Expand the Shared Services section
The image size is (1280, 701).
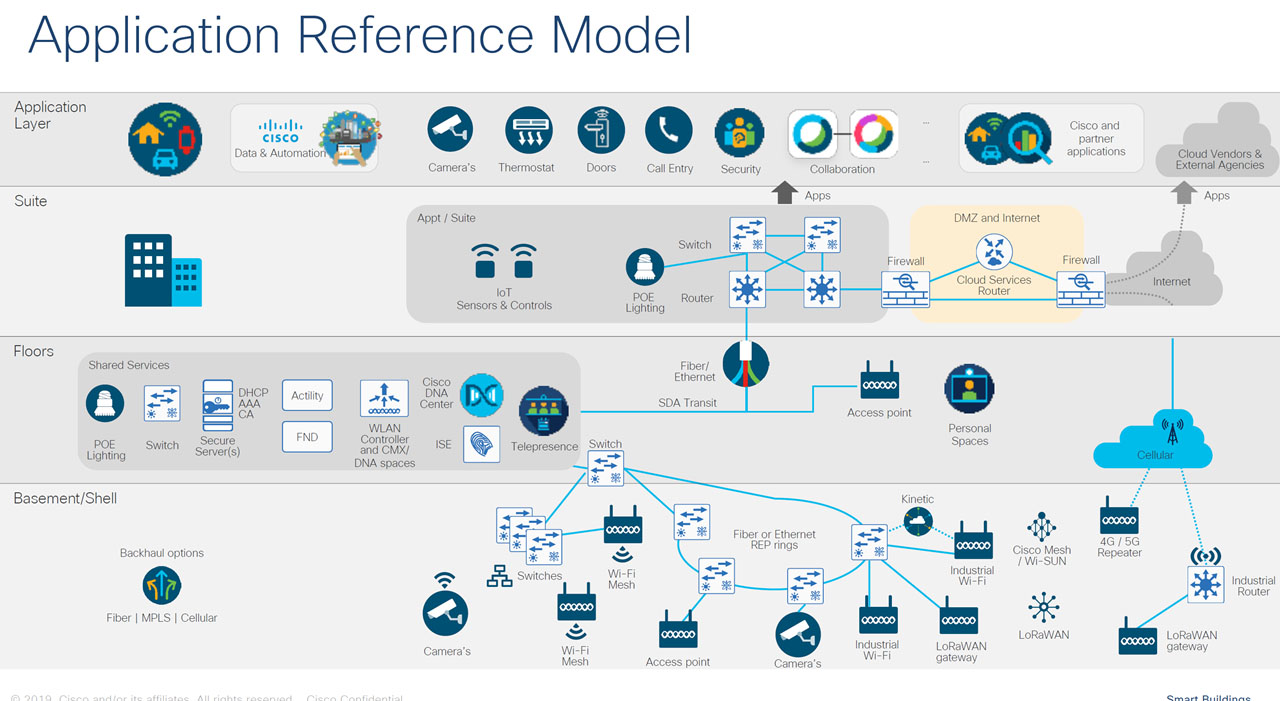[x=128, y=365]
